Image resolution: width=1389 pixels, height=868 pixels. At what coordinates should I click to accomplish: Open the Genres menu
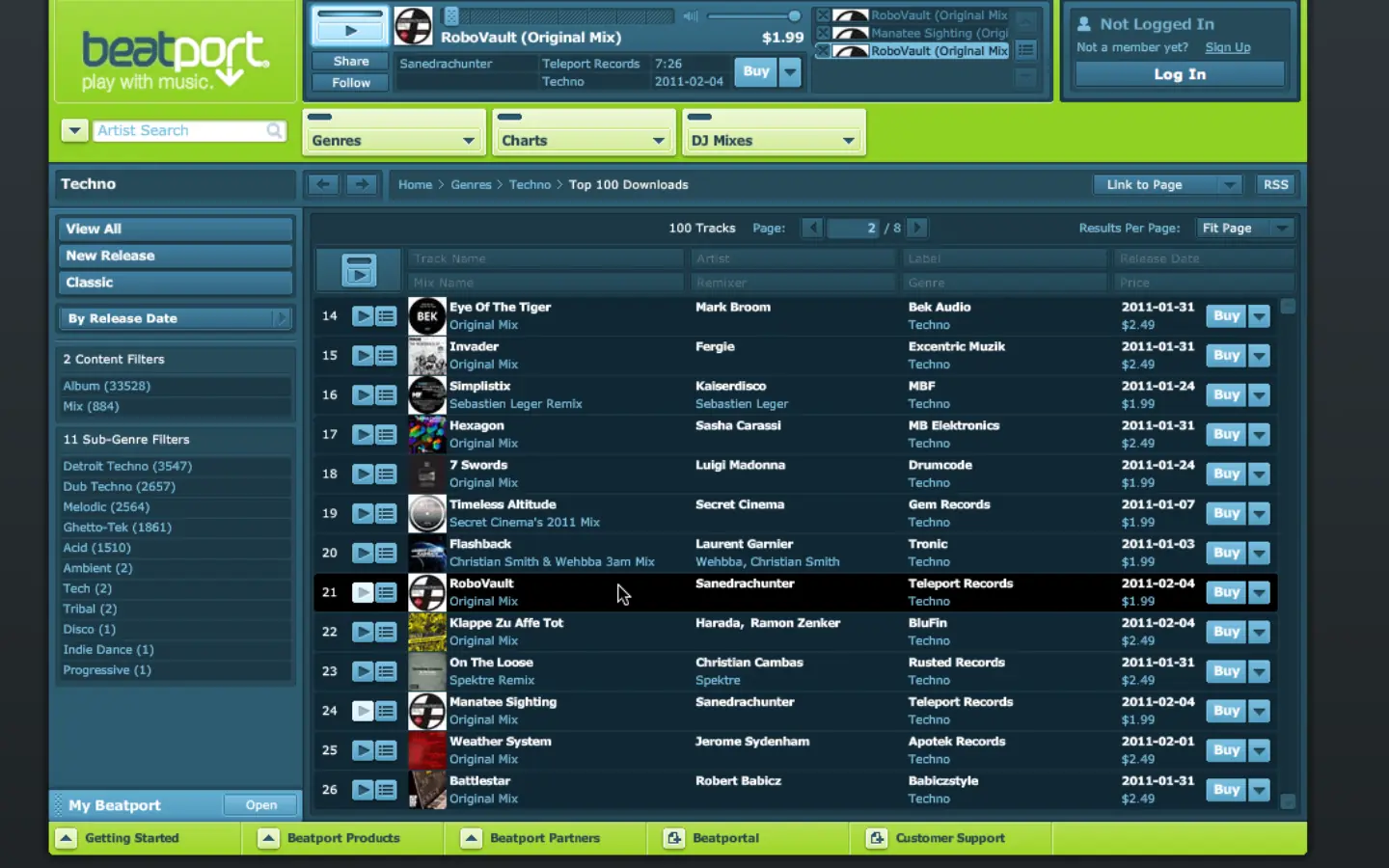[394, 140]
